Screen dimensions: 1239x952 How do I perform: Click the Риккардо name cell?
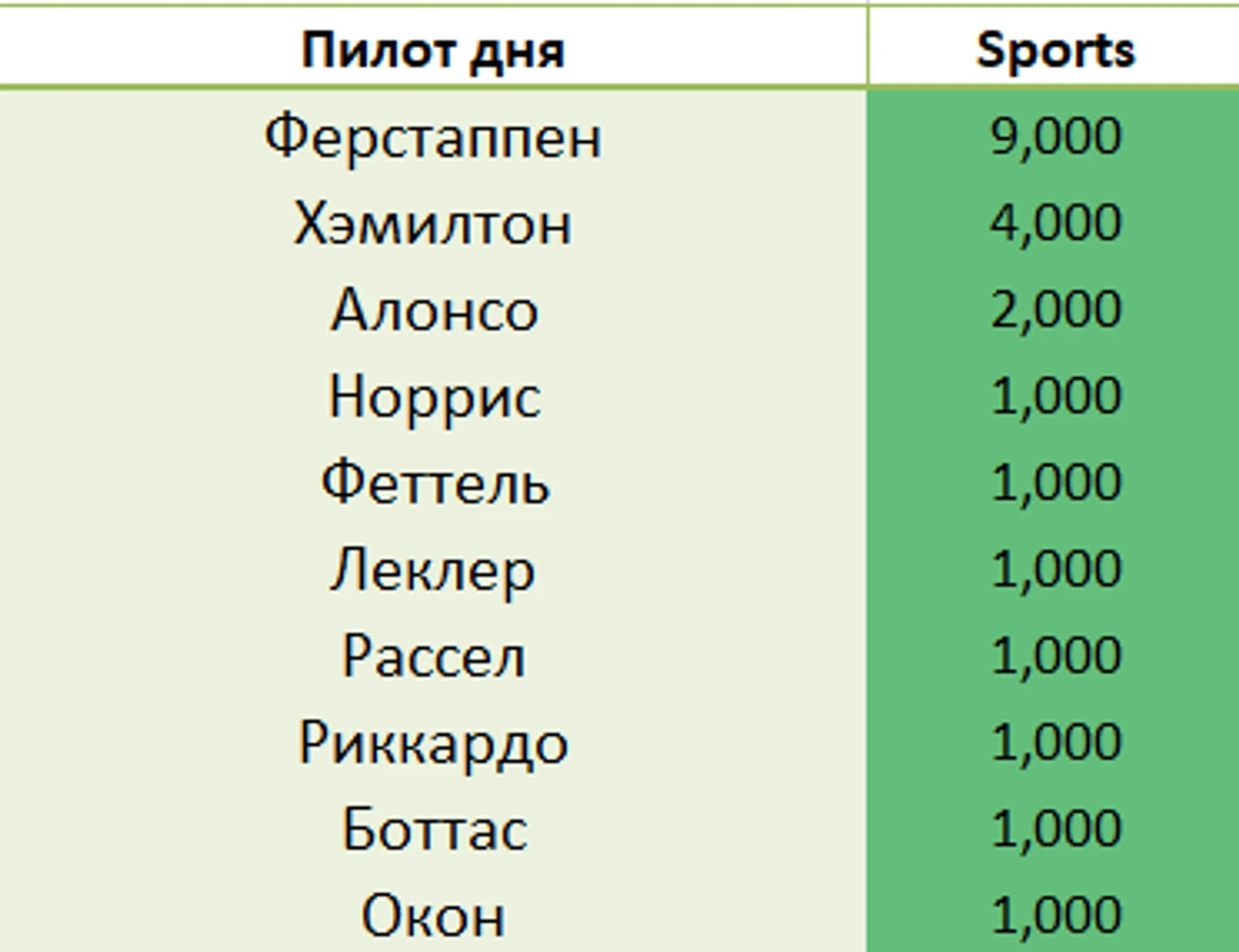pyautogui.click(x=433, y=743)
